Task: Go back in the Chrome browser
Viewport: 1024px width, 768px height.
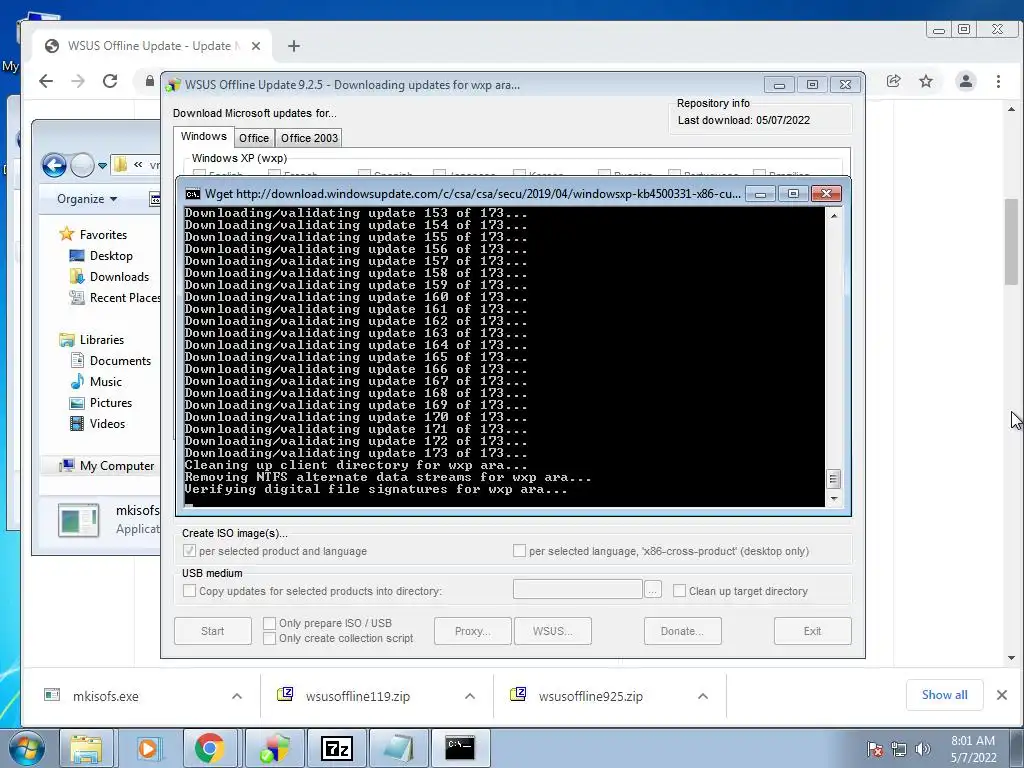Action: click(x=46, y=81)
